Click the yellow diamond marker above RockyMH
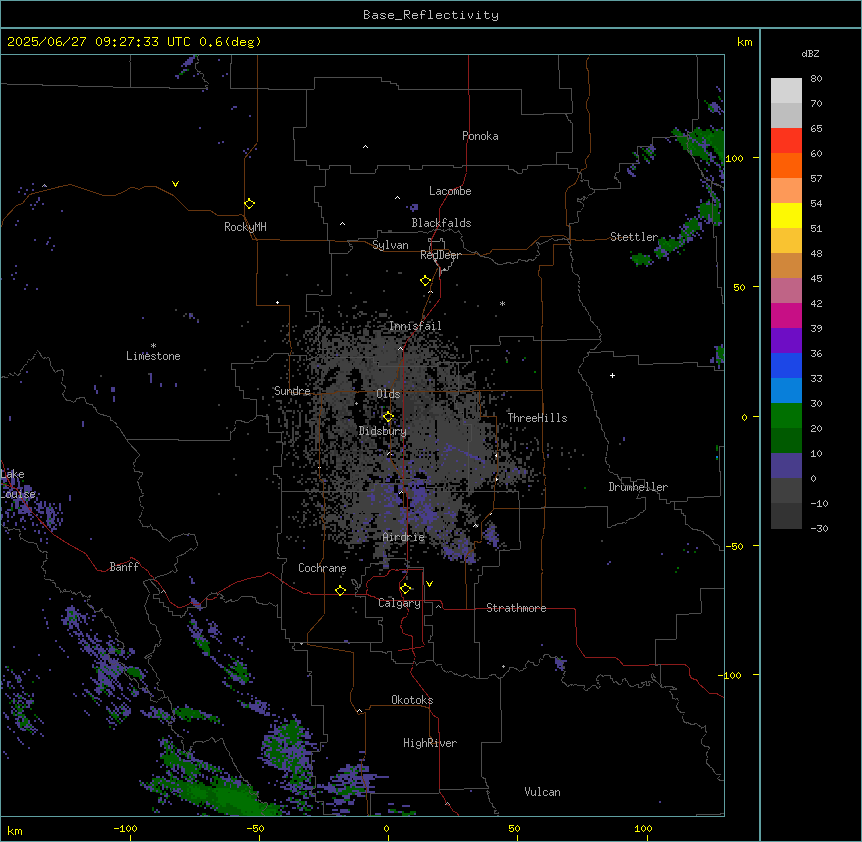 coord(249,203)
